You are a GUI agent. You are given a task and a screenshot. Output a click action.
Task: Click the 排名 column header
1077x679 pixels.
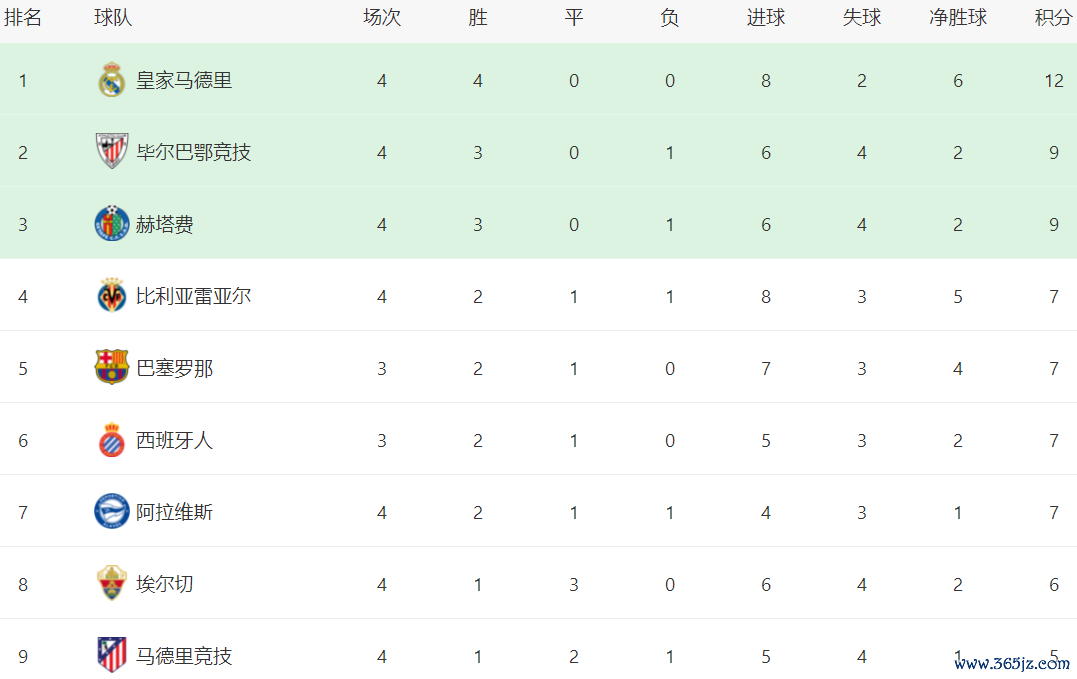tap(23, 18)
